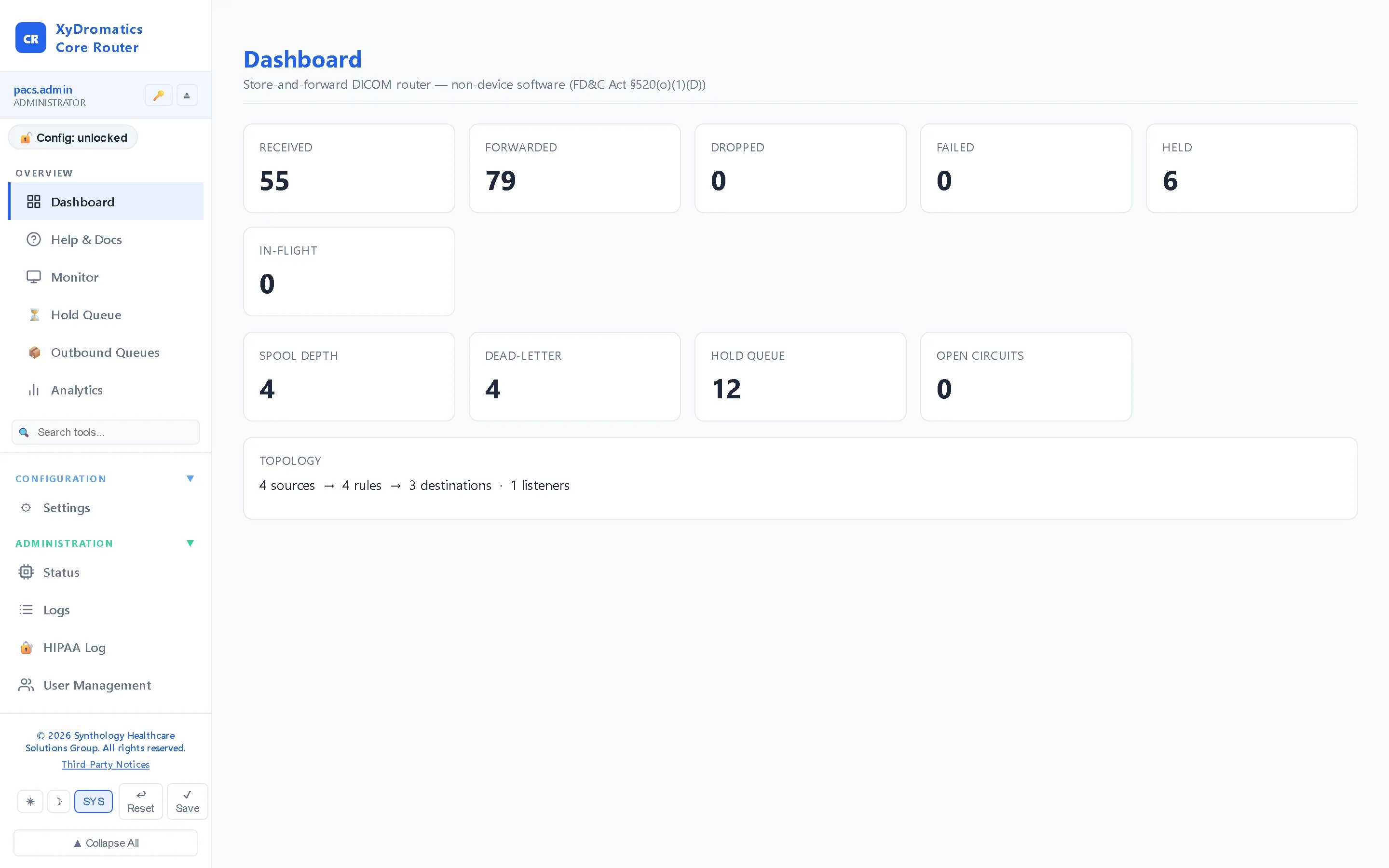Click the Monitor screen icon
Image resolution: width=1389 pixels, height=868 pixels.
34,277
